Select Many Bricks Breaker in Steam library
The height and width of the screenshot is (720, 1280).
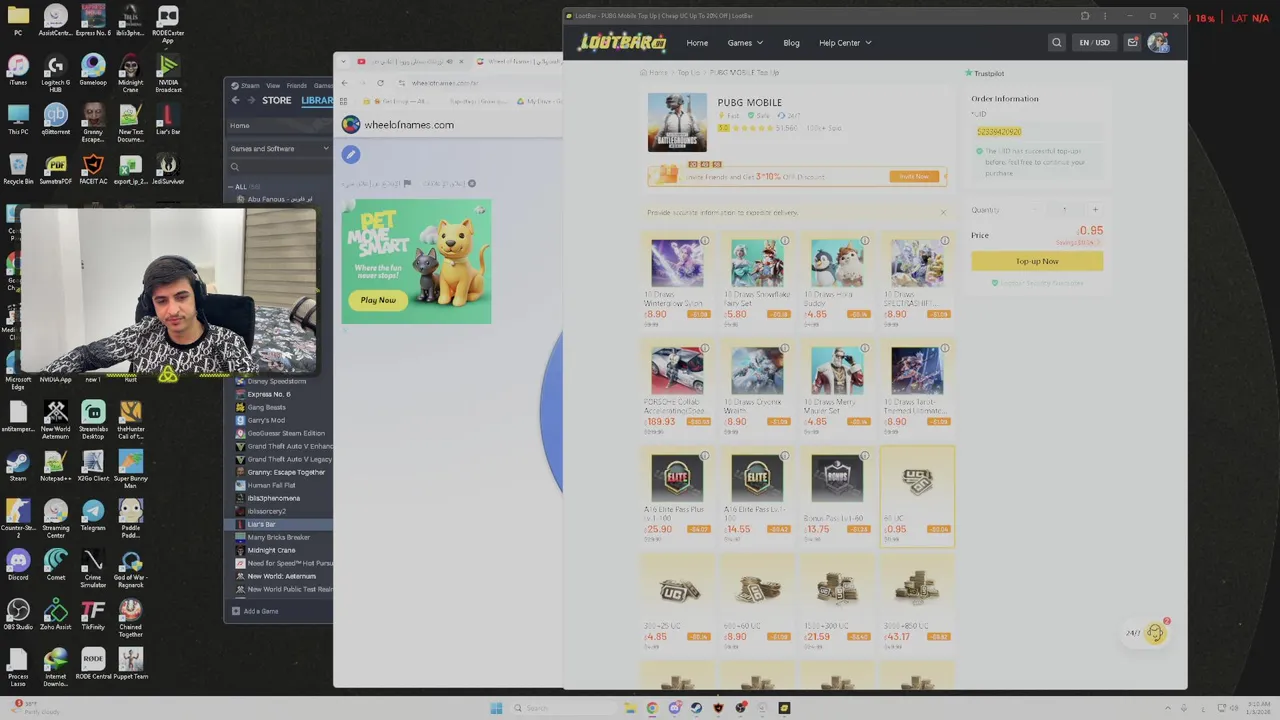[280, 537]
